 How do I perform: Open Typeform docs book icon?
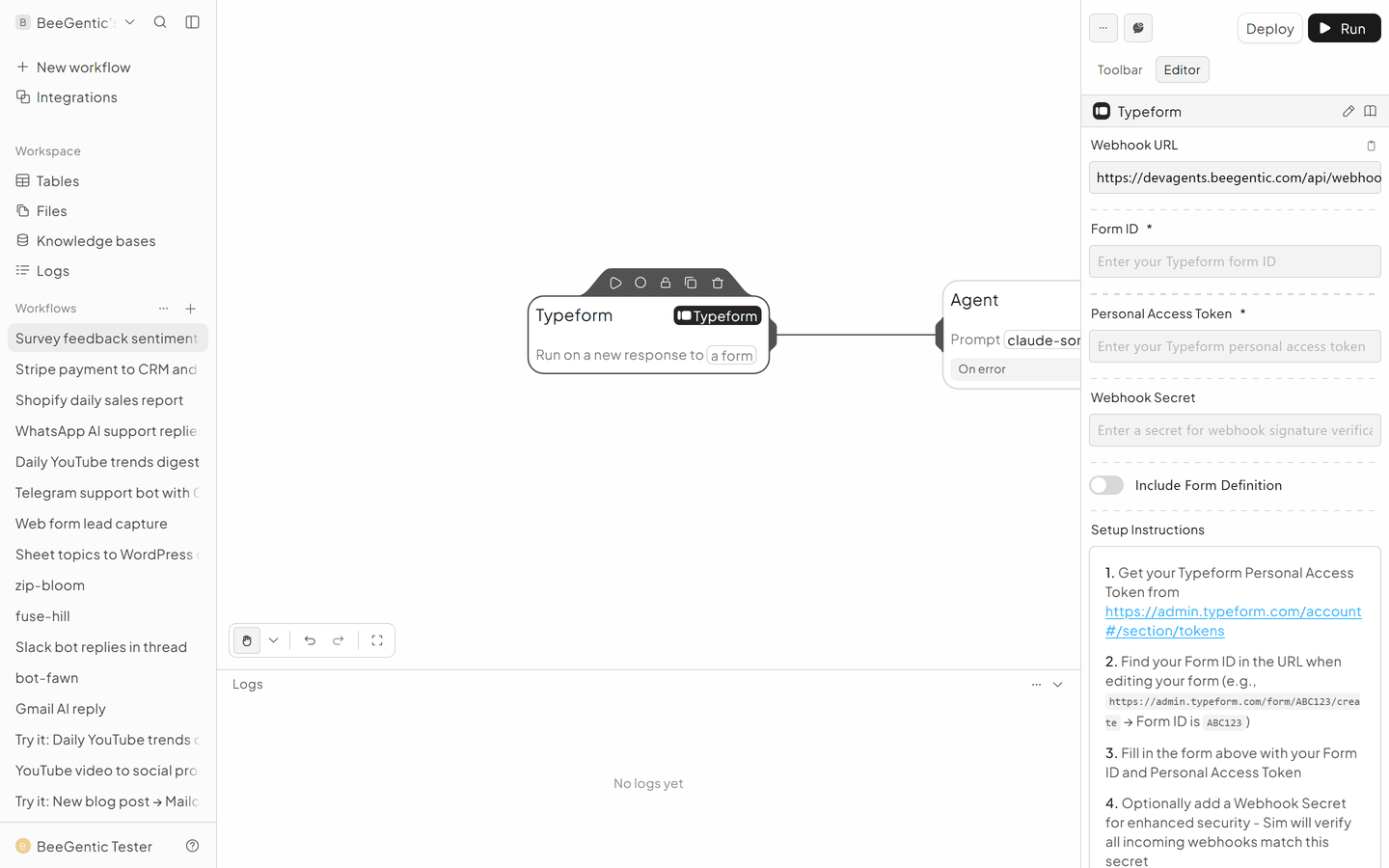pyautogui.click(x=1370, y=111)
